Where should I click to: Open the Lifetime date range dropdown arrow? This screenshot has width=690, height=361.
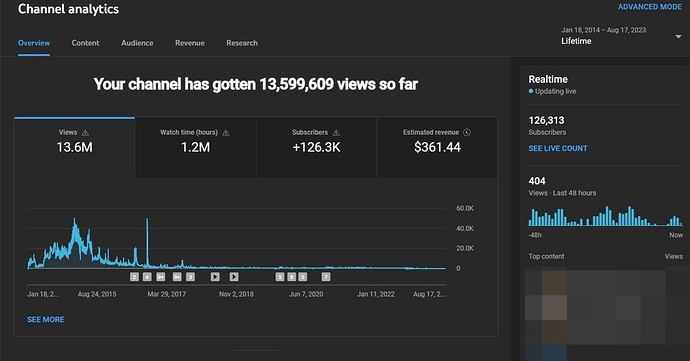678,37
